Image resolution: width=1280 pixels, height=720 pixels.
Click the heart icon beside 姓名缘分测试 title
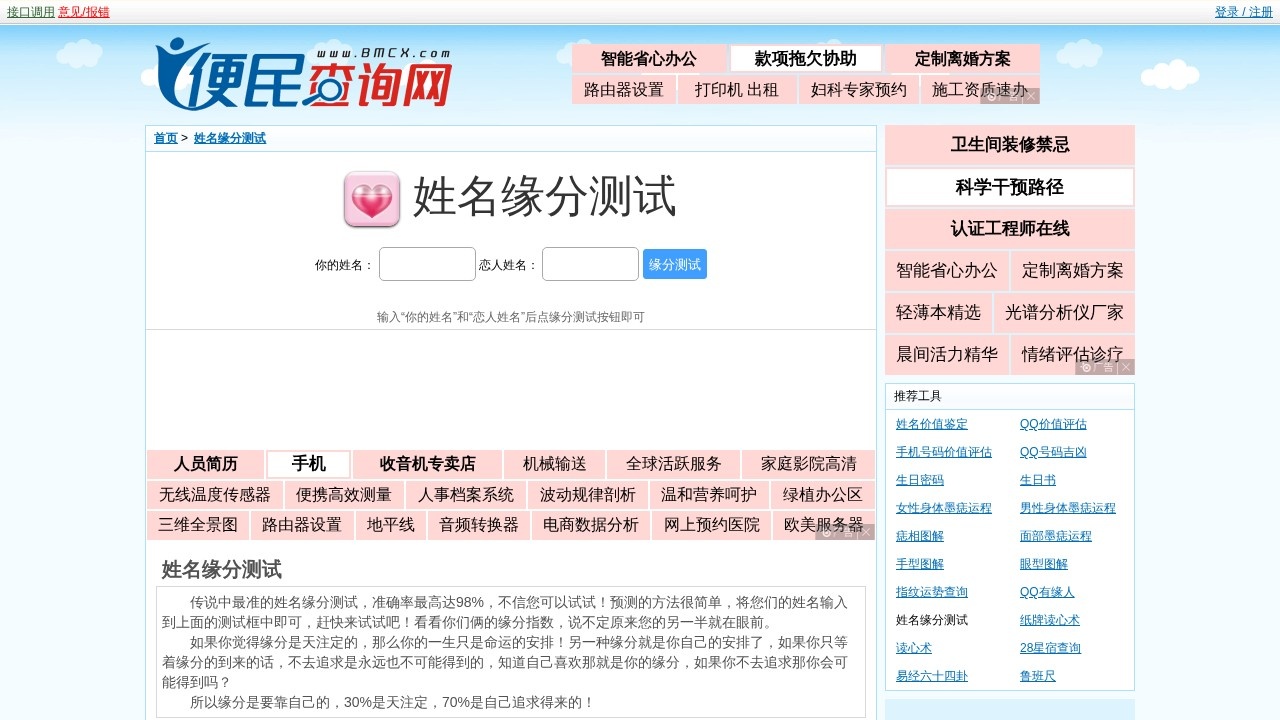[x=371, y=199]
